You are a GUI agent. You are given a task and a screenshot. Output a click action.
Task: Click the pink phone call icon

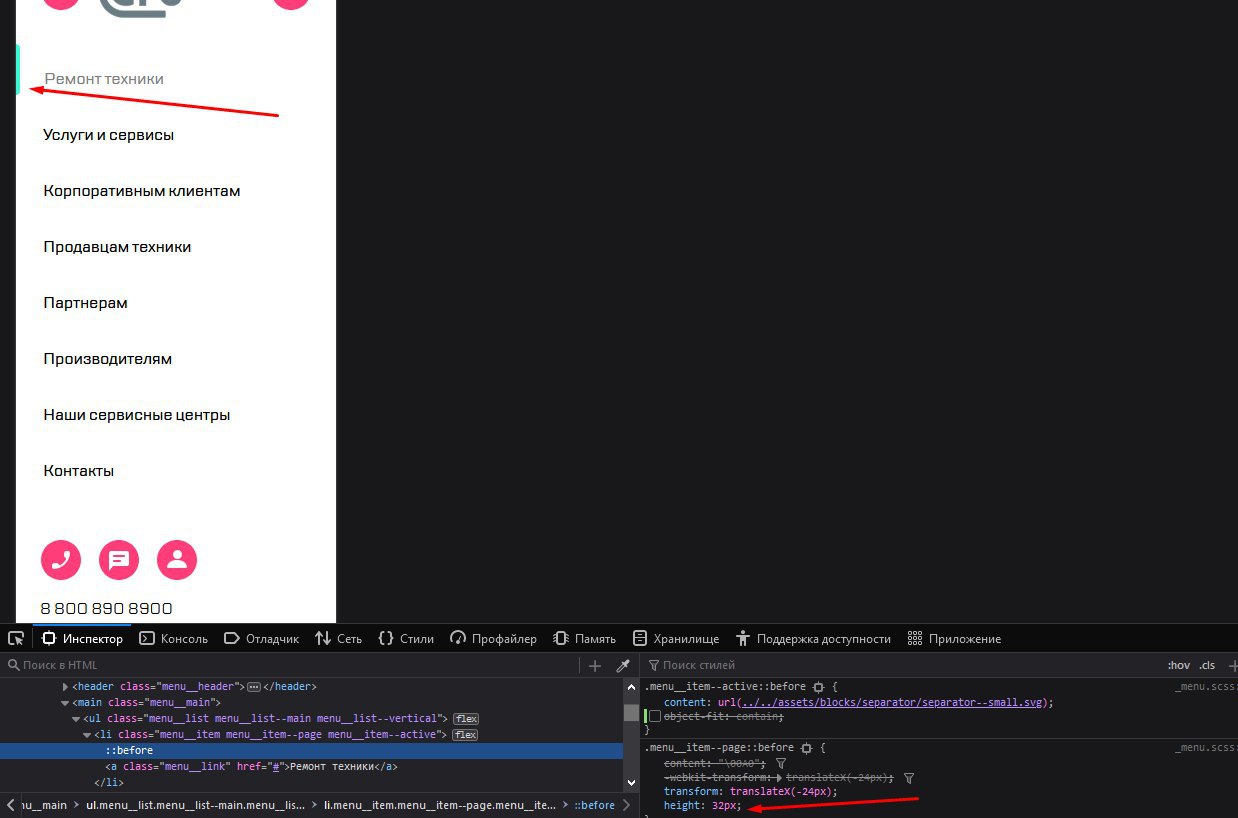click(60, 560)
